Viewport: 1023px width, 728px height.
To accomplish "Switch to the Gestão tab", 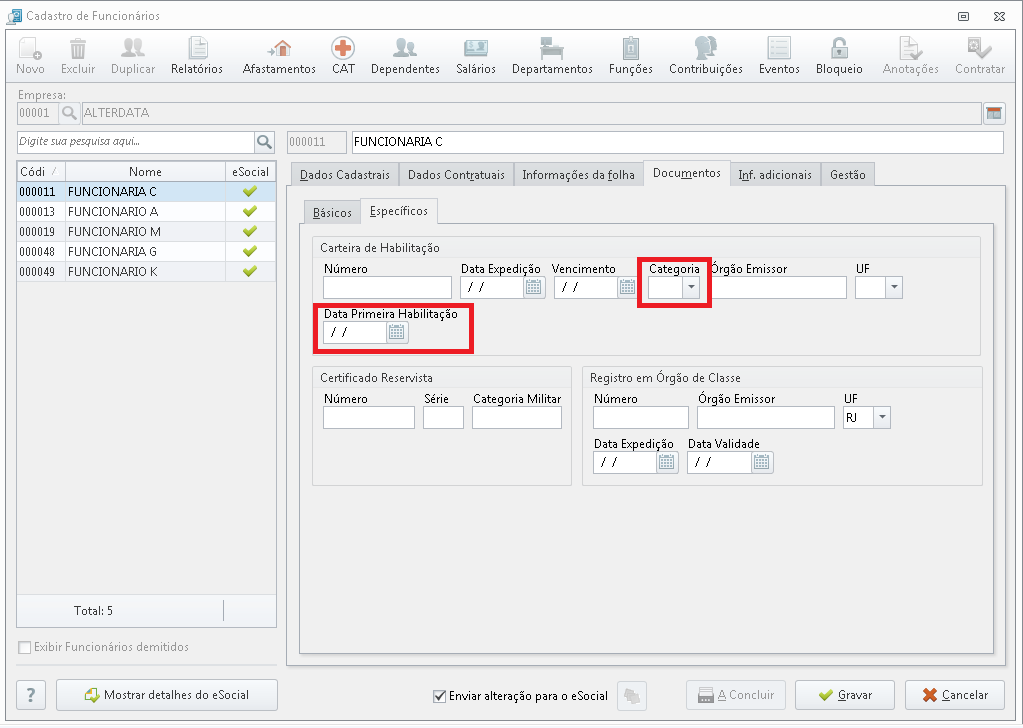I will point(847,175).
